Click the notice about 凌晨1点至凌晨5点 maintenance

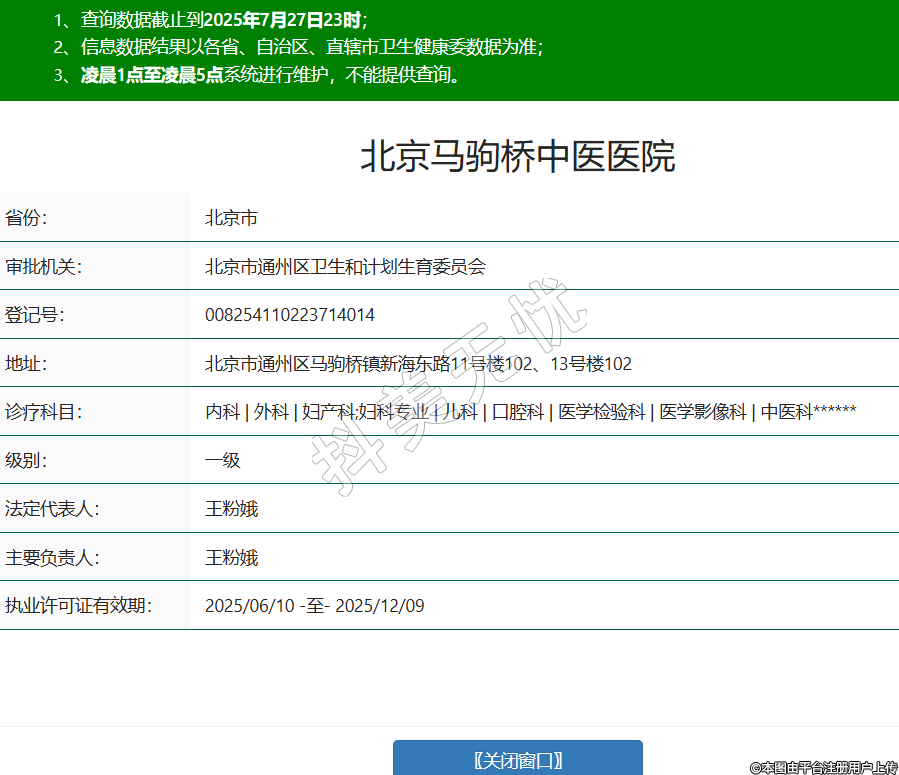(260, 75)
